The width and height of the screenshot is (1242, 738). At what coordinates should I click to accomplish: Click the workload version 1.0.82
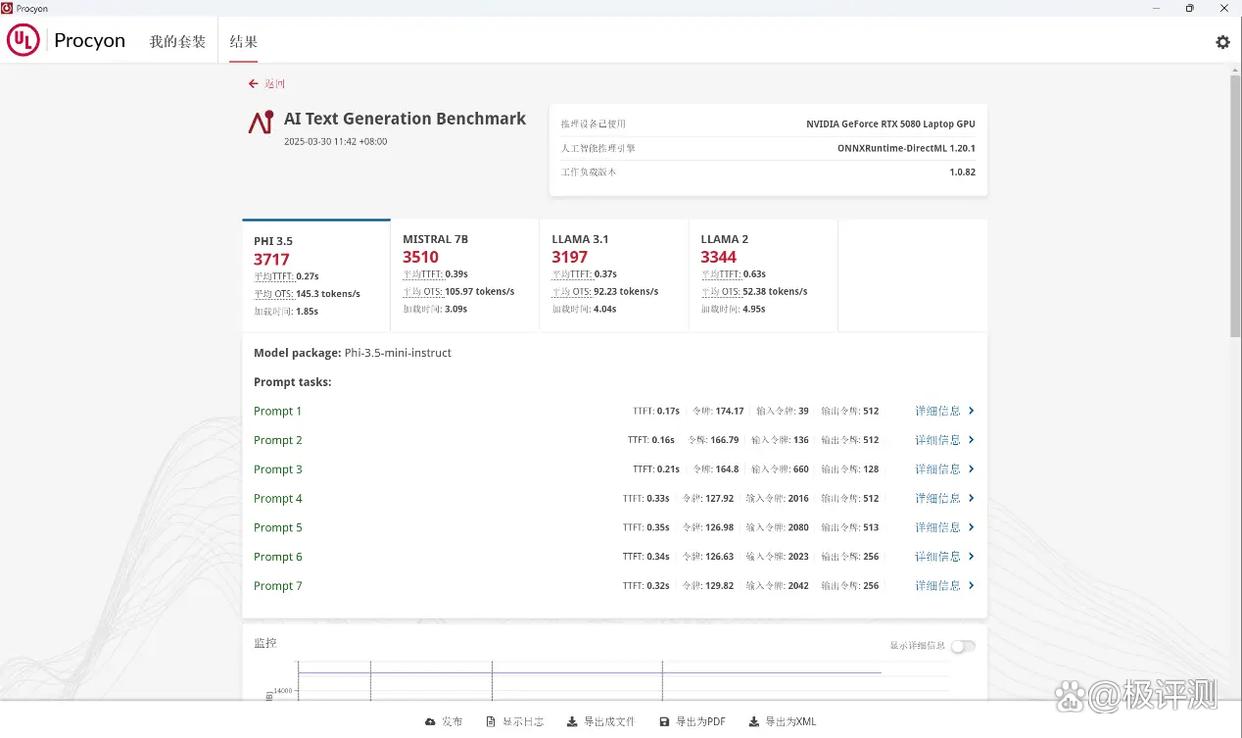(x=963, y=172)
